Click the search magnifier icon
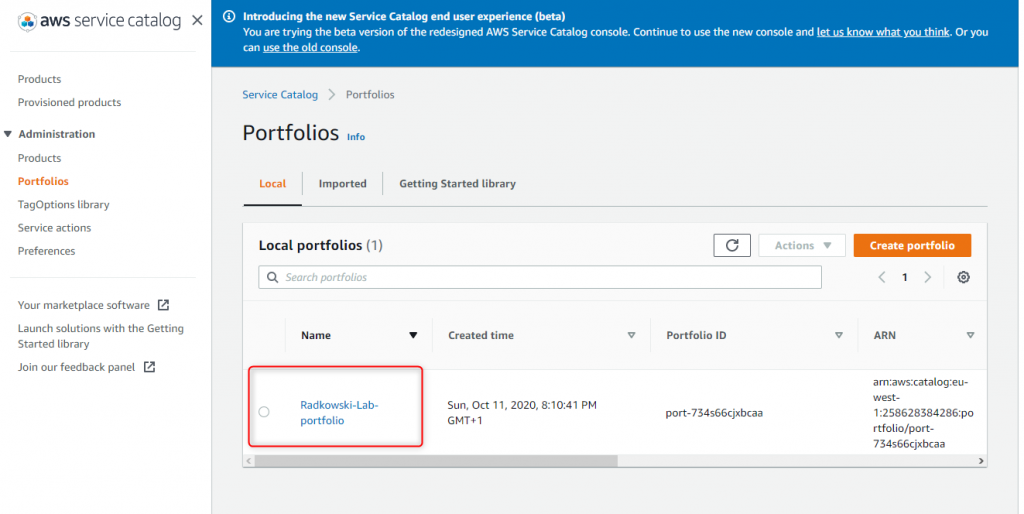The image size is (1024, 514). click(x=272, y=277)
